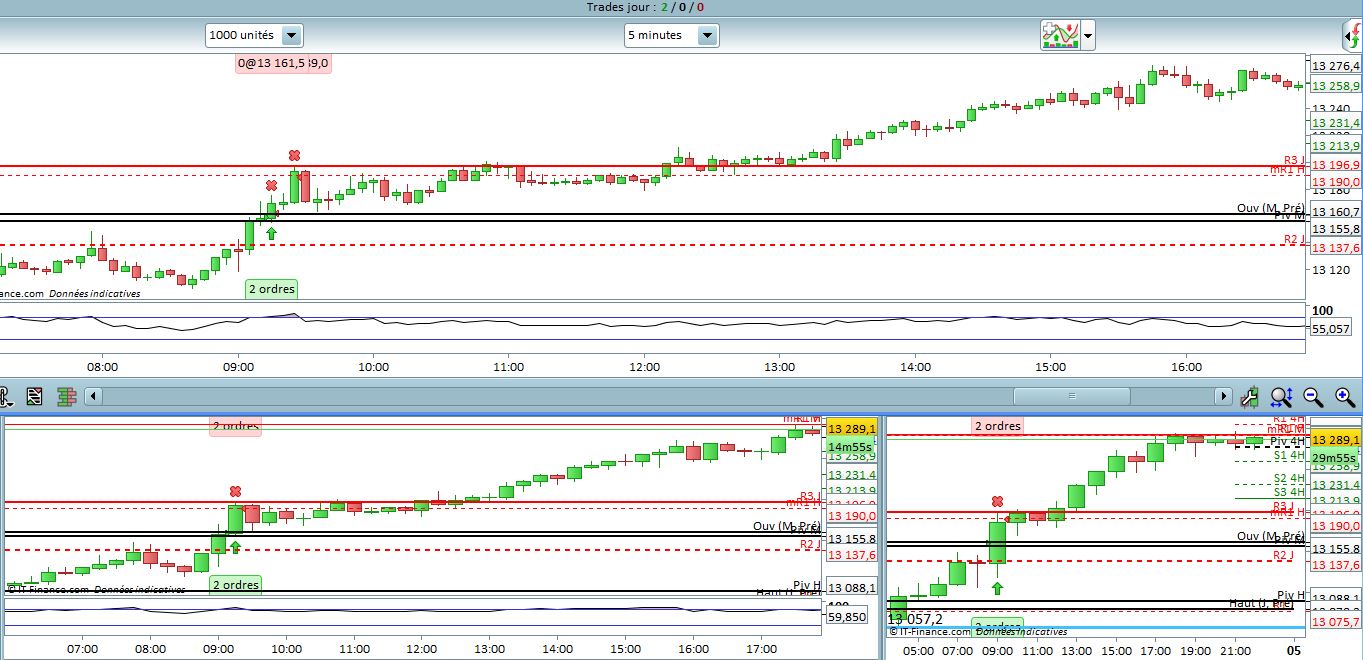Click the auto-fit zoom magnifier icon

click(1281, 397)
